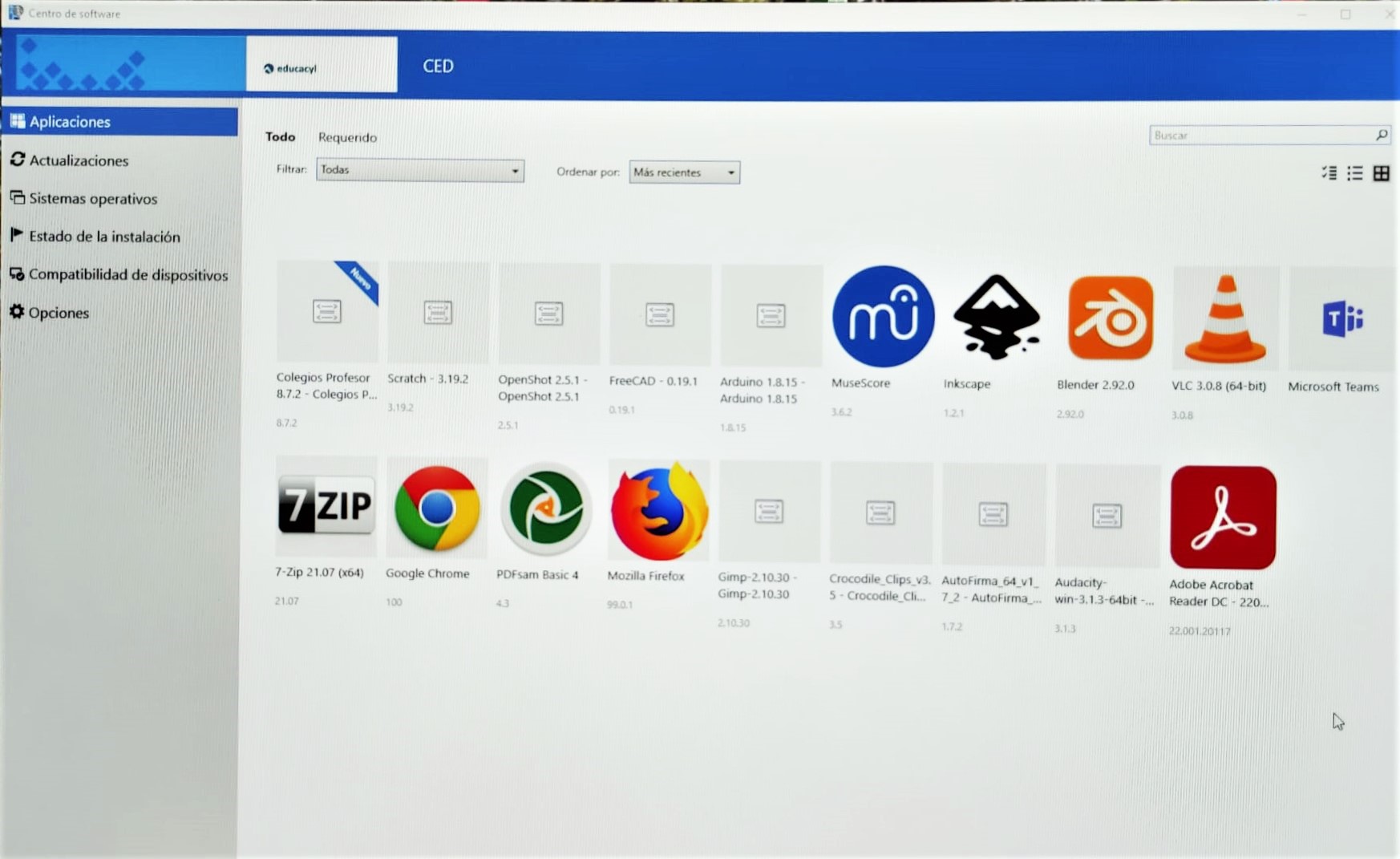Open the 7-Zip 21.07 icon
The image size is (1400, 859).
tap(326, 505)
